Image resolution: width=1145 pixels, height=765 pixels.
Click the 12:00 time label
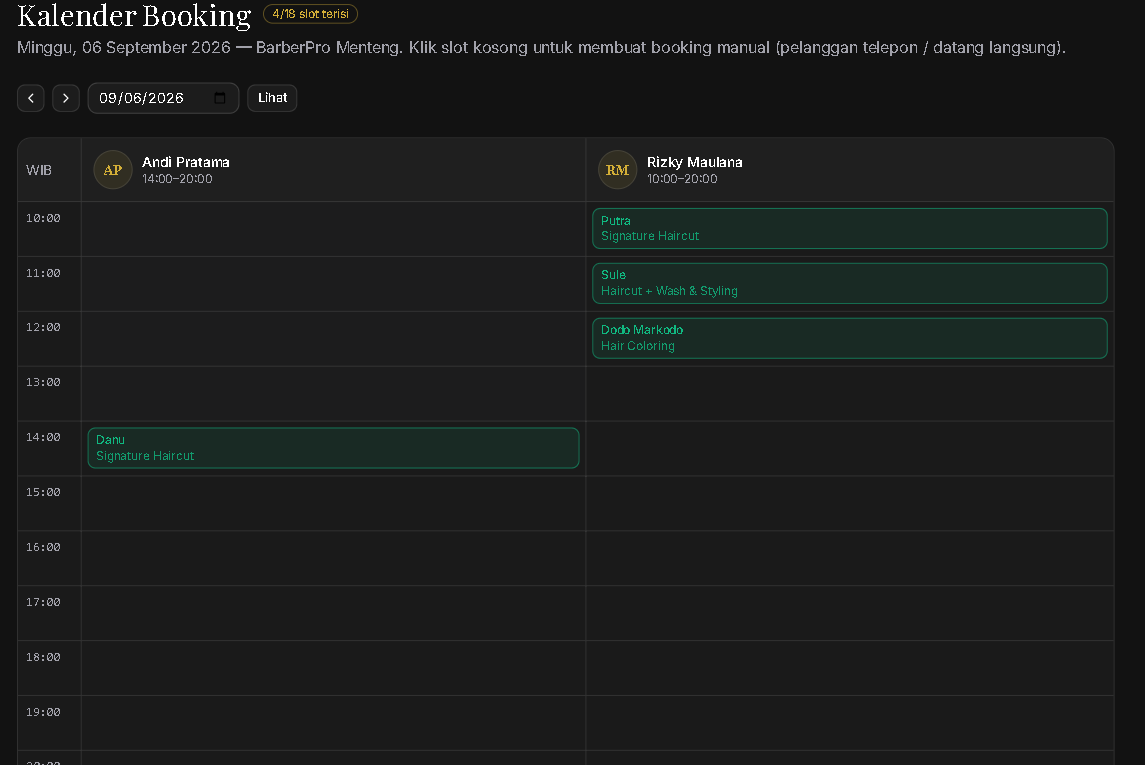(43, 327)
